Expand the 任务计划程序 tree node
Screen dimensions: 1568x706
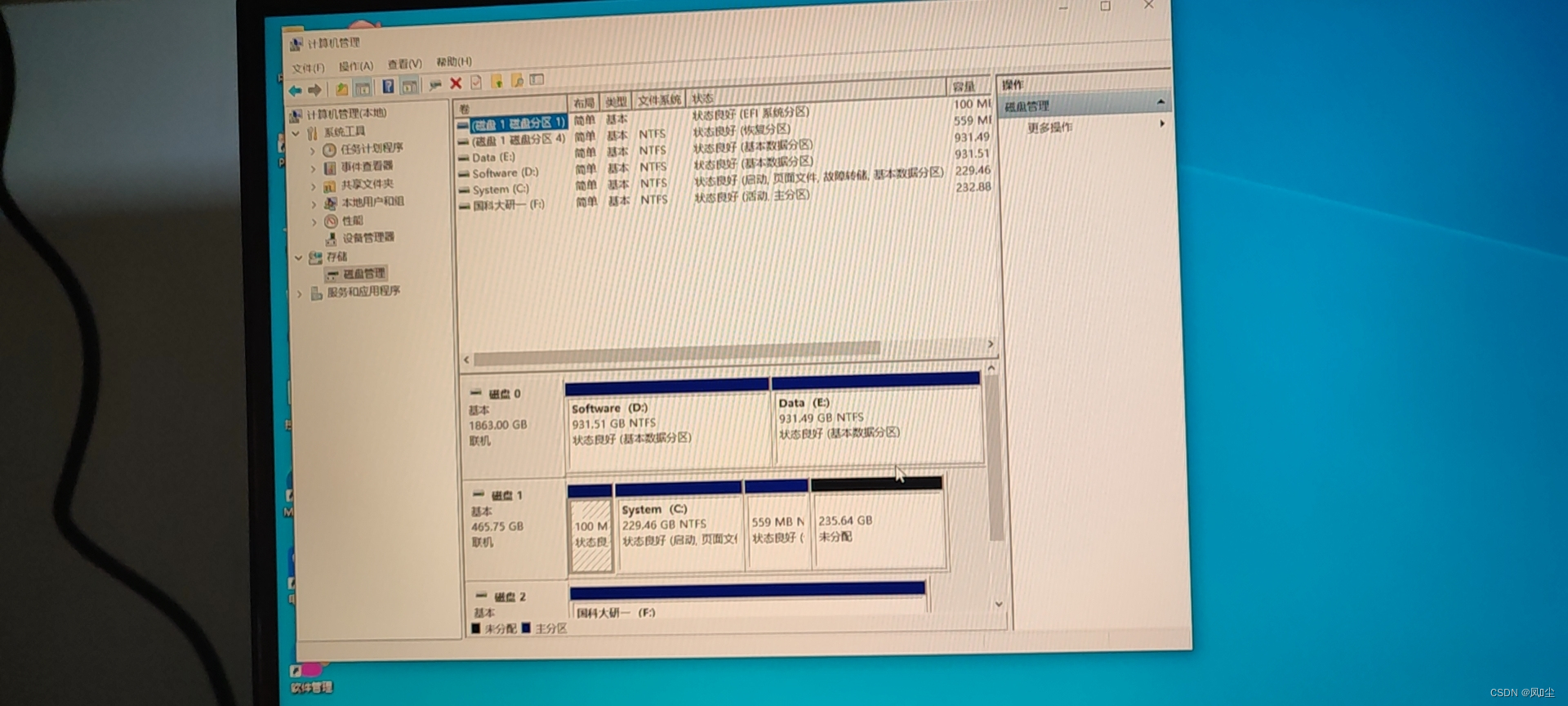(313, 151)
